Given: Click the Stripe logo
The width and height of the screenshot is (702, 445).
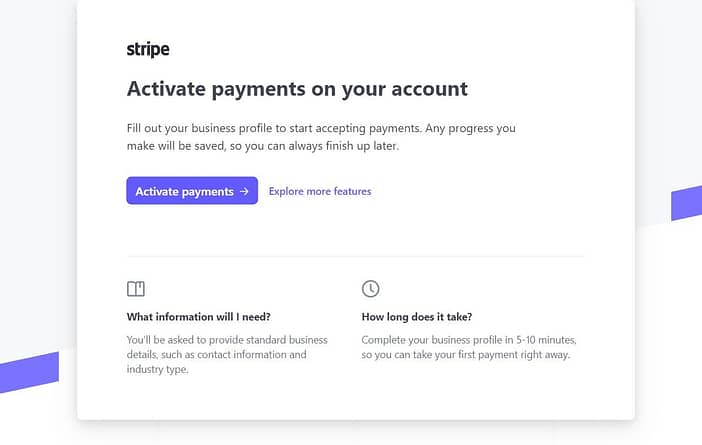Looking at the screenshot, I should (x=148, y=49).
